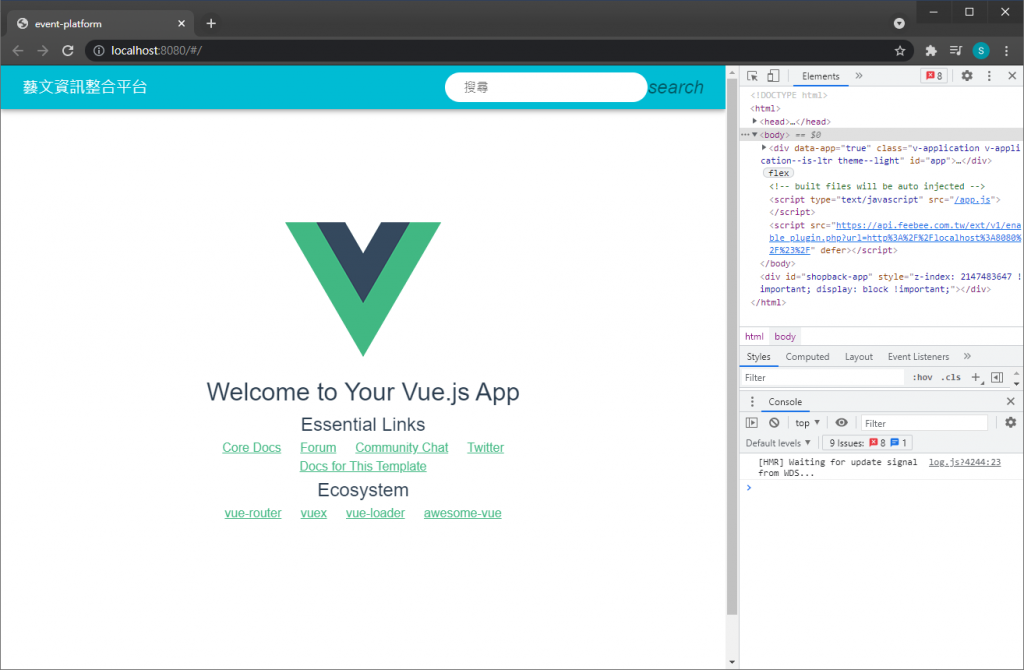Image resolution: width=1024 pixels, height=670 pixels.
Task: Reload the localhost page
Action: pos(67,50)
